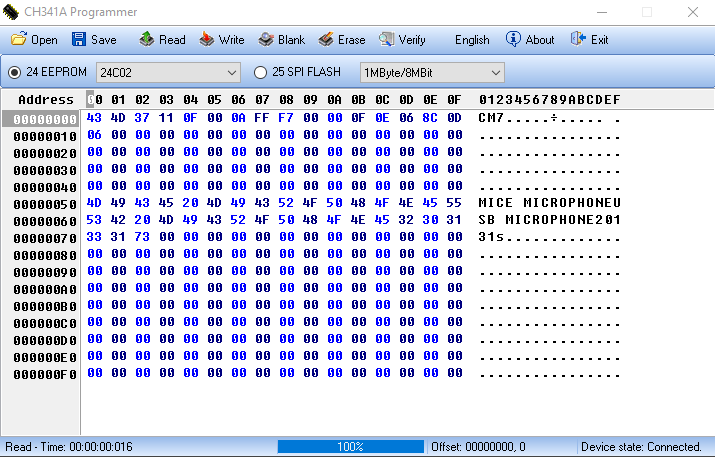Select address row 000000F0
The width and height of the screenshot is (715, 457).
click(41, 374)
